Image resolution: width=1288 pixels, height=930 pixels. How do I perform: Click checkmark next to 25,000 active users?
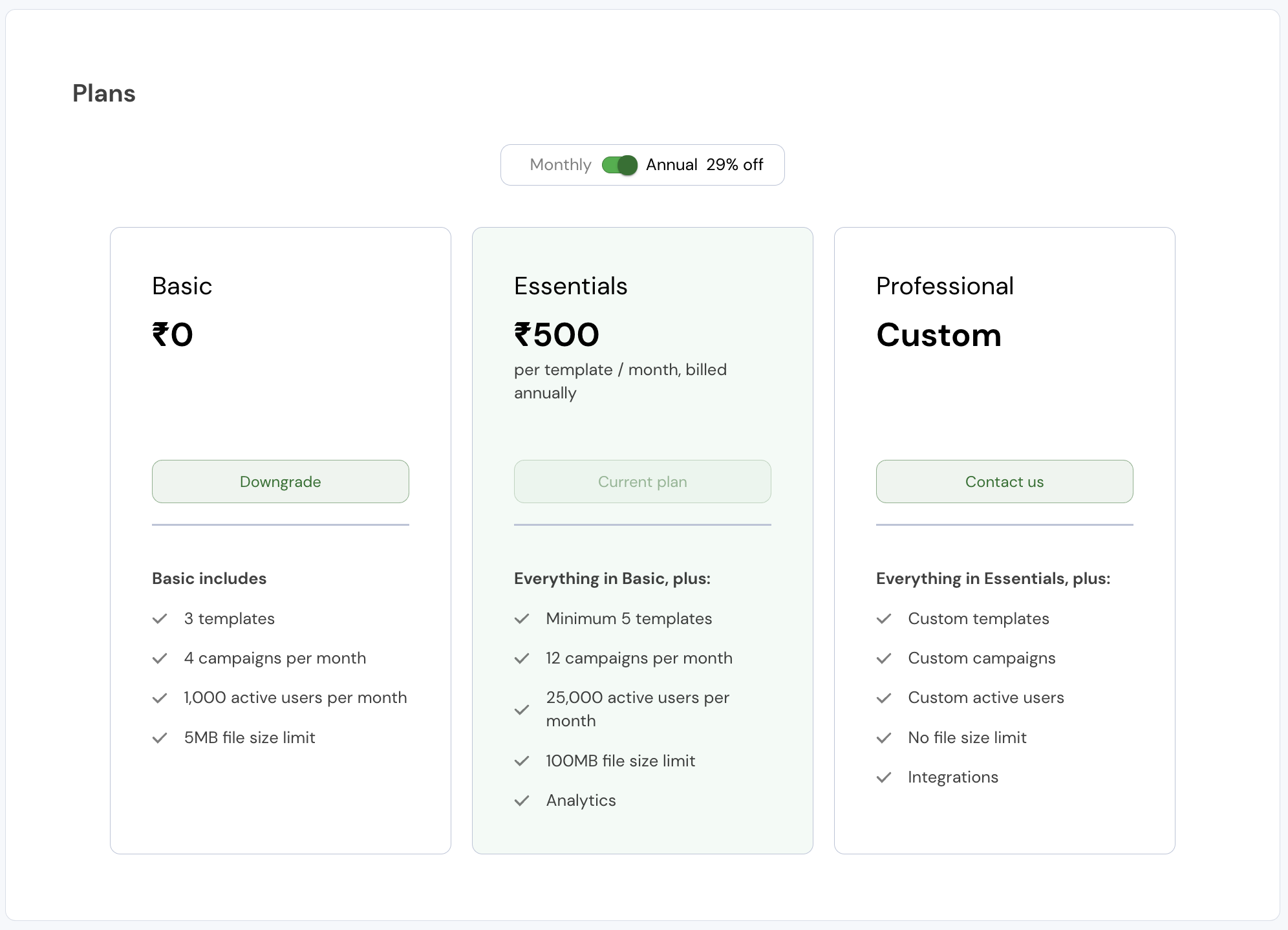tap(522, 709)
